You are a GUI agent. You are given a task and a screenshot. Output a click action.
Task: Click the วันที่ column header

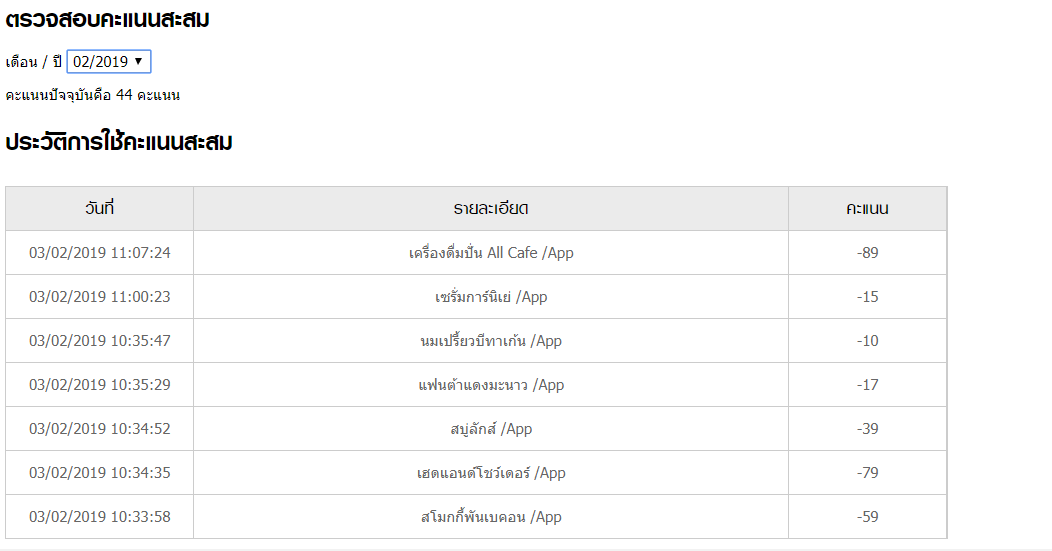pyautogui.click(x=99, y=209)
